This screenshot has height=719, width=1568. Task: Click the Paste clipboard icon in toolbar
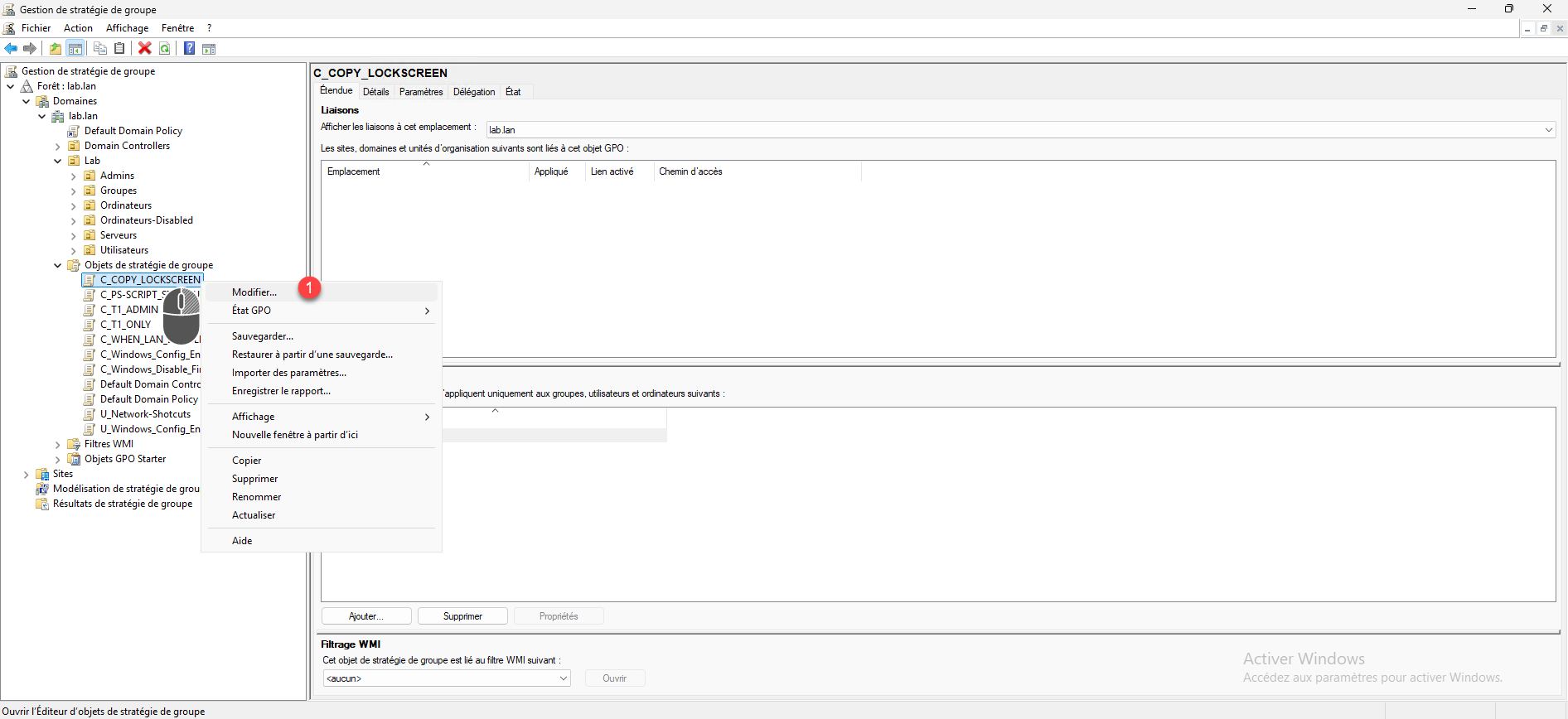click(x=119, y=49)
